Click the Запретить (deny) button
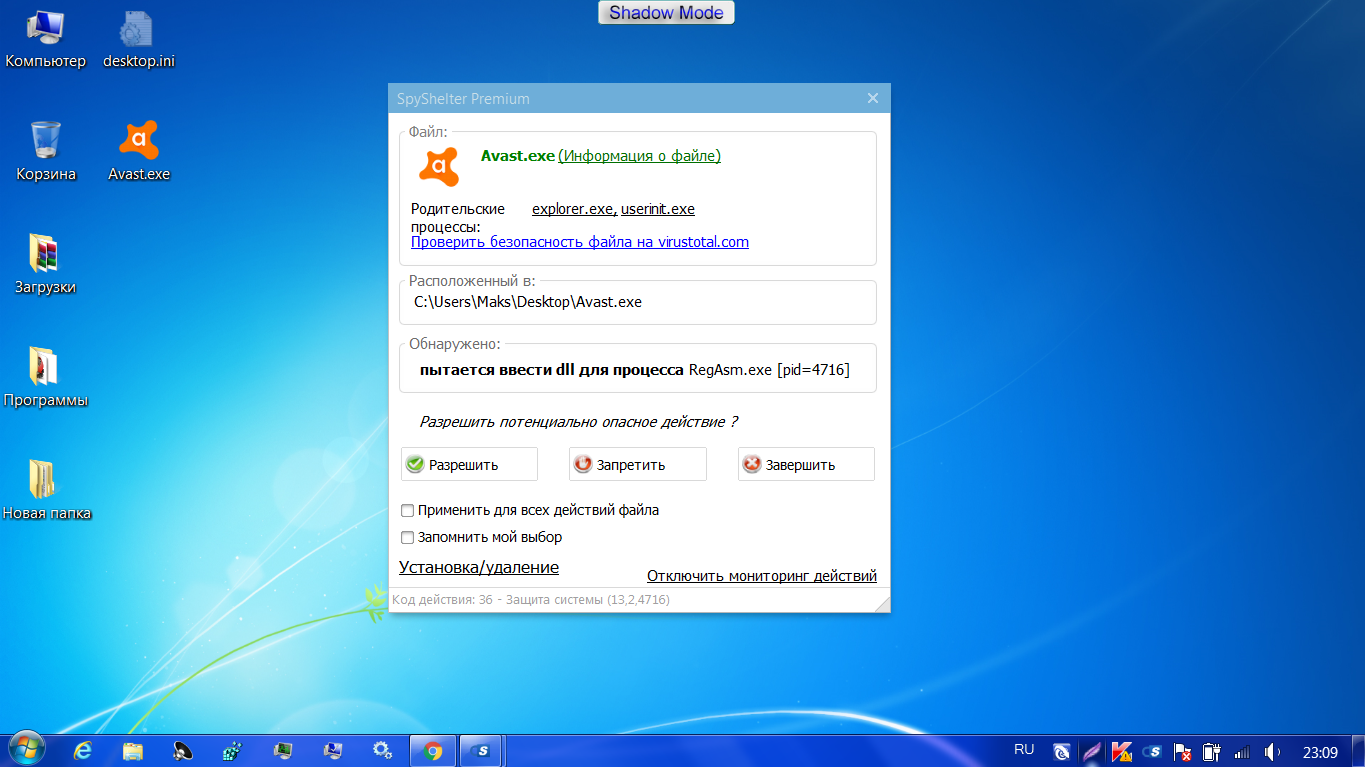The height and width of the screenshot is (767, 1365). tap(638, 464)
